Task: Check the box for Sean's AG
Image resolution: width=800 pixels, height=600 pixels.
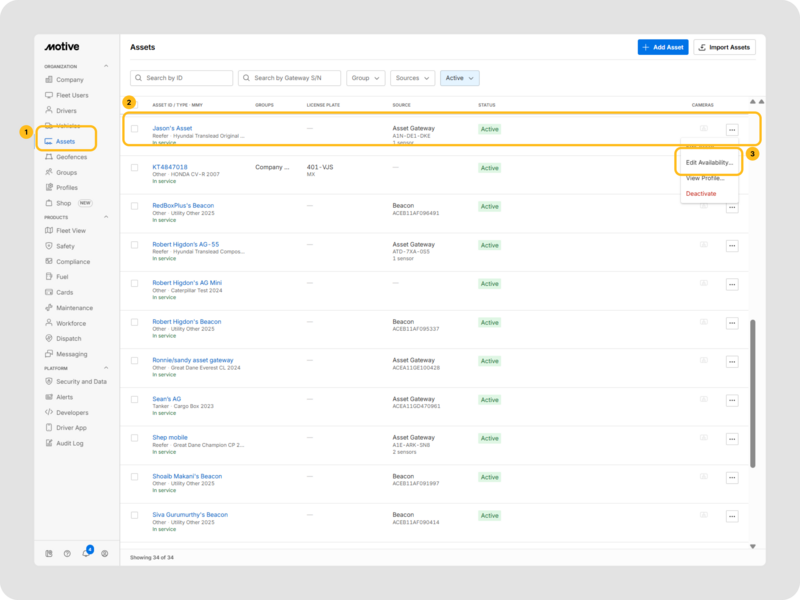Action: [x=135, y=400]
